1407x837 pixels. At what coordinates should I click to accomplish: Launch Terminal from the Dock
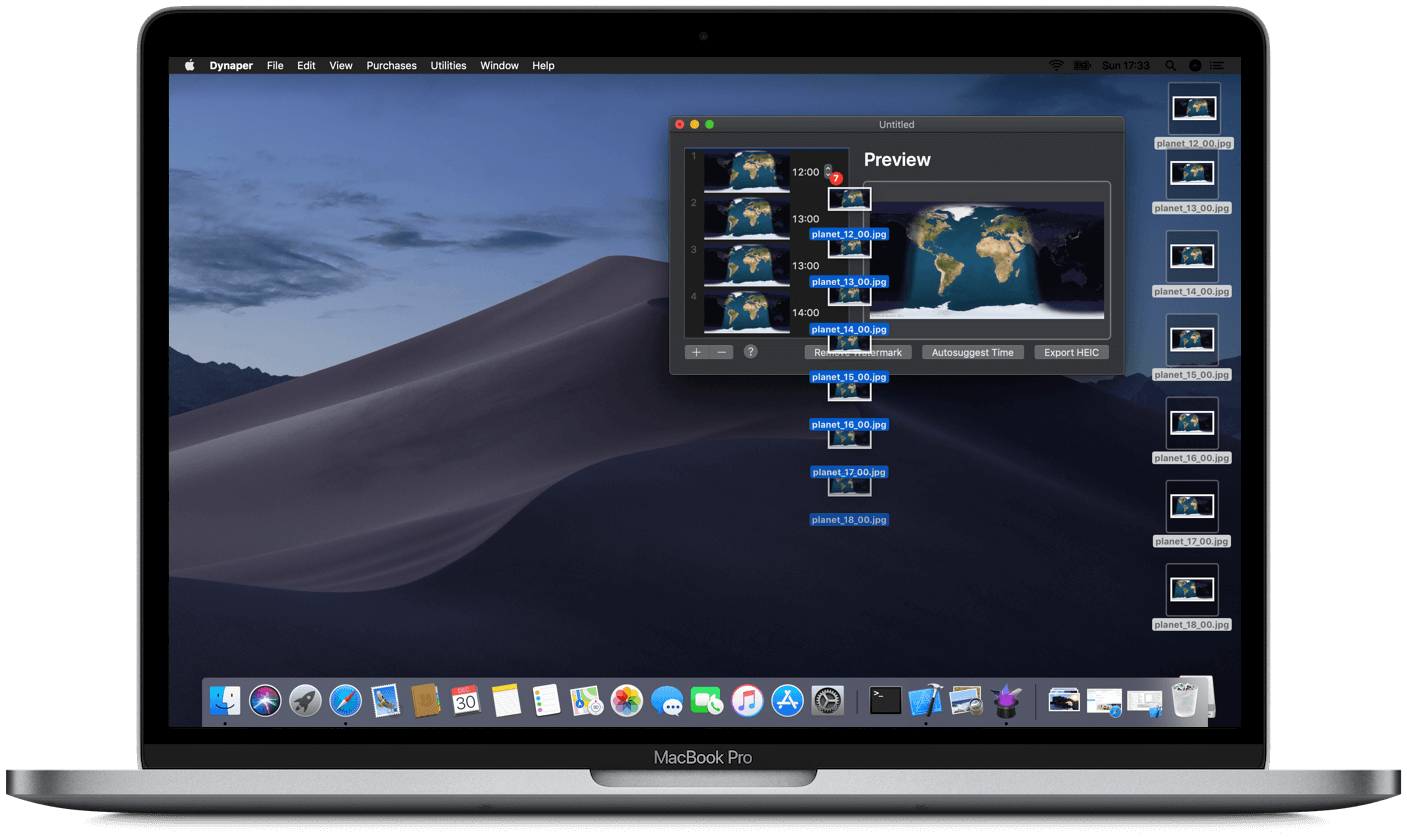coord(884,700)
